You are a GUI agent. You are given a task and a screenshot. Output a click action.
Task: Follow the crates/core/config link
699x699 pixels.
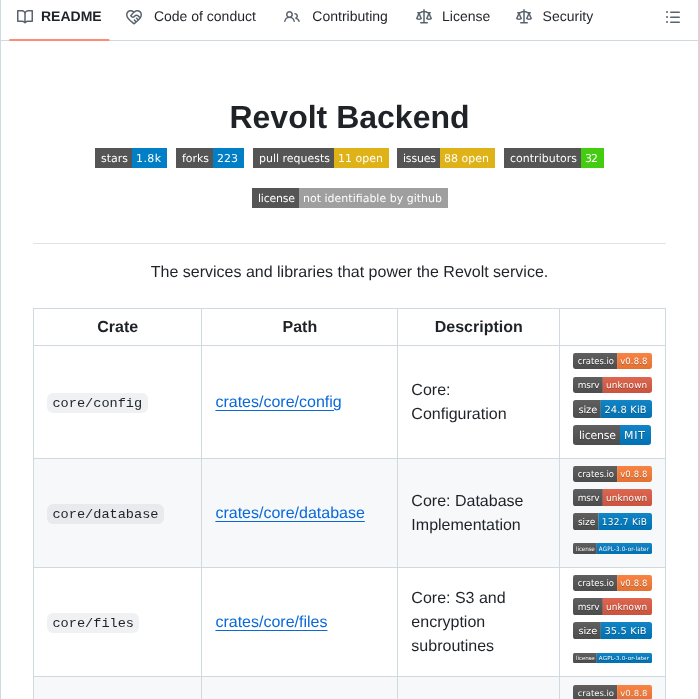[x=279, y=402]
